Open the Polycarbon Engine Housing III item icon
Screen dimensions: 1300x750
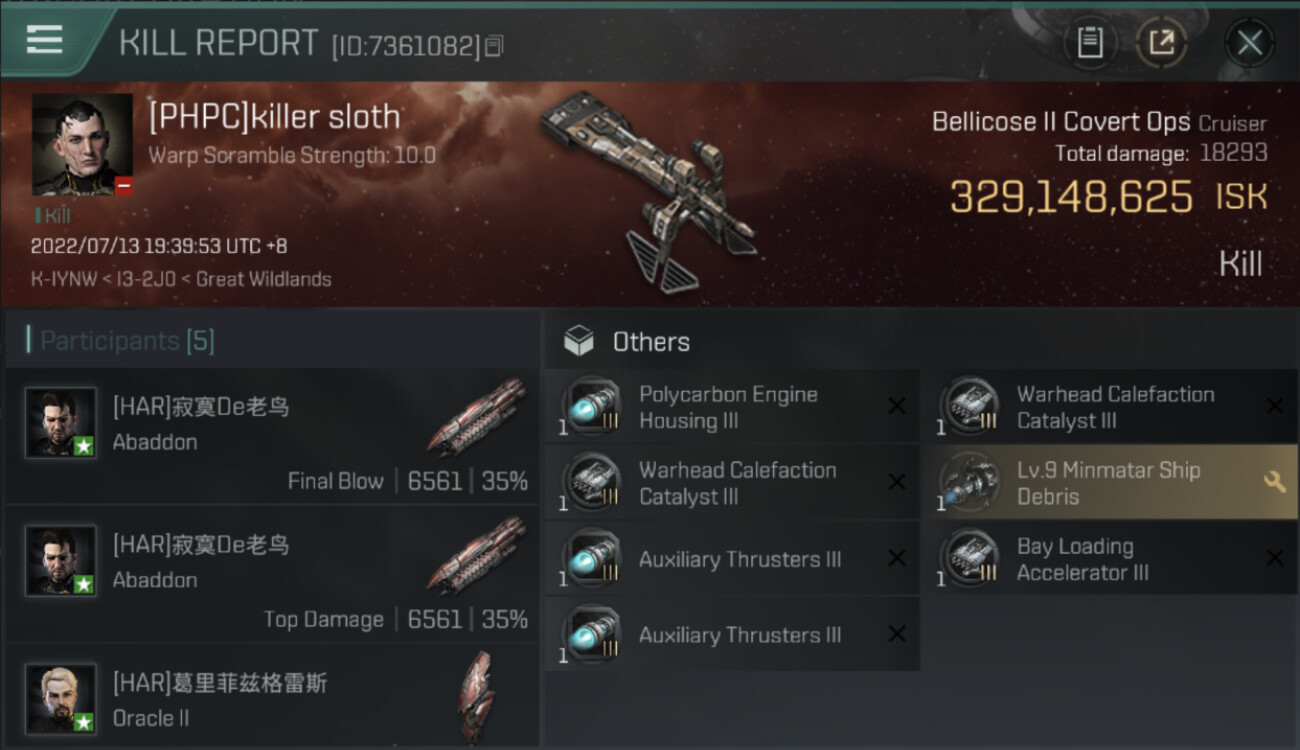coord(593,407)
